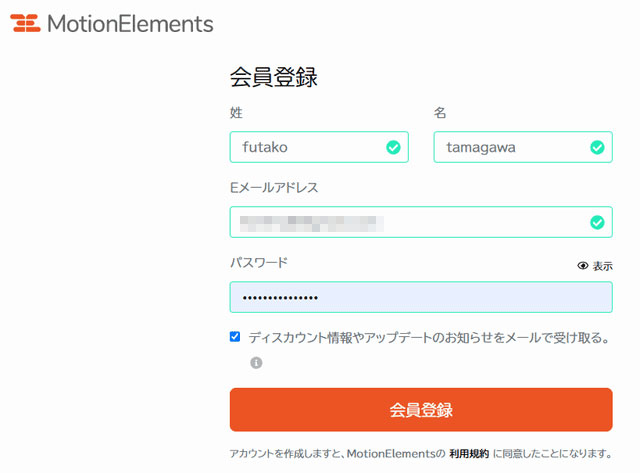Click the 会員登録 page heading

(273, 77)
